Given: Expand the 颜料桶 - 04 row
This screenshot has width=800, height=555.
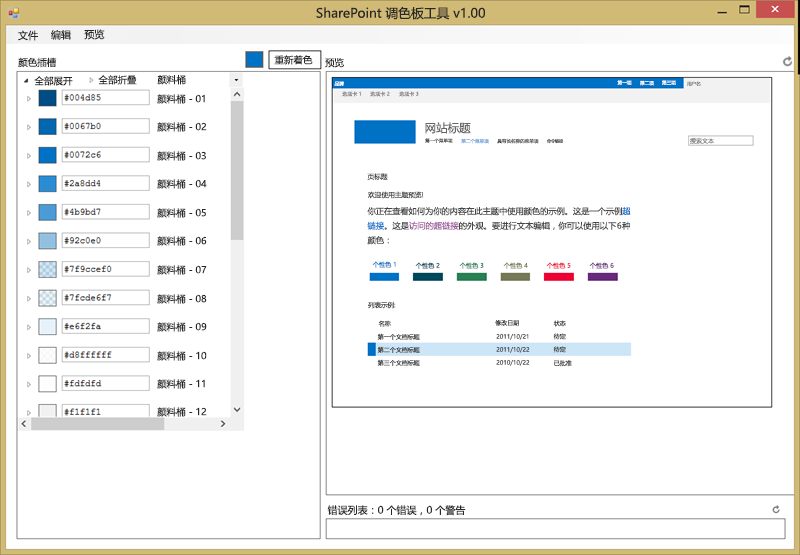Looking at the screenshot, I should tap(29, 184).
